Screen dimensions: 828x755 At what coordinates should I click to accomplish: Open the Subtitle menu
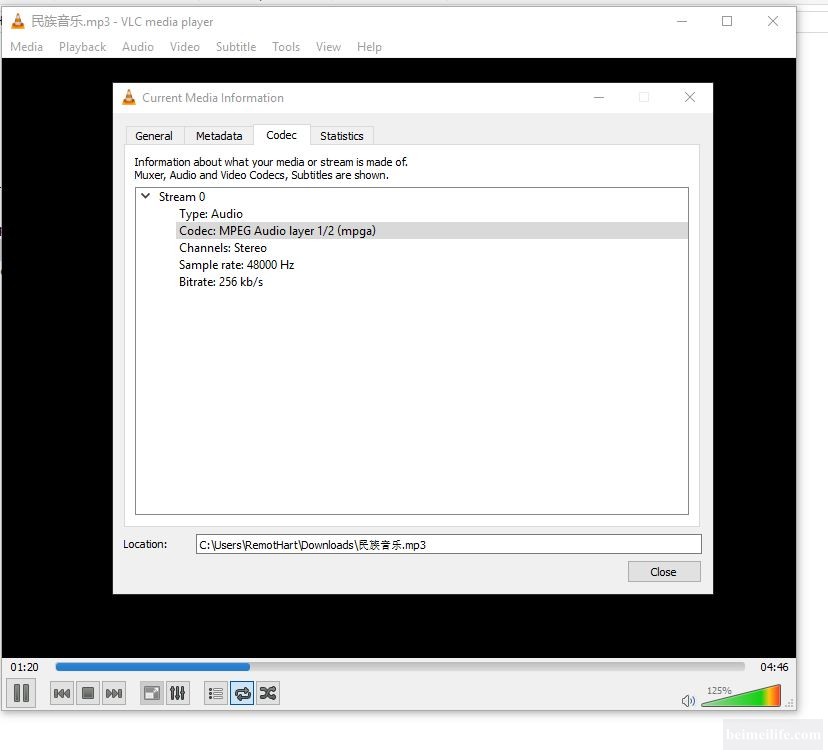(x=236, y=47)
